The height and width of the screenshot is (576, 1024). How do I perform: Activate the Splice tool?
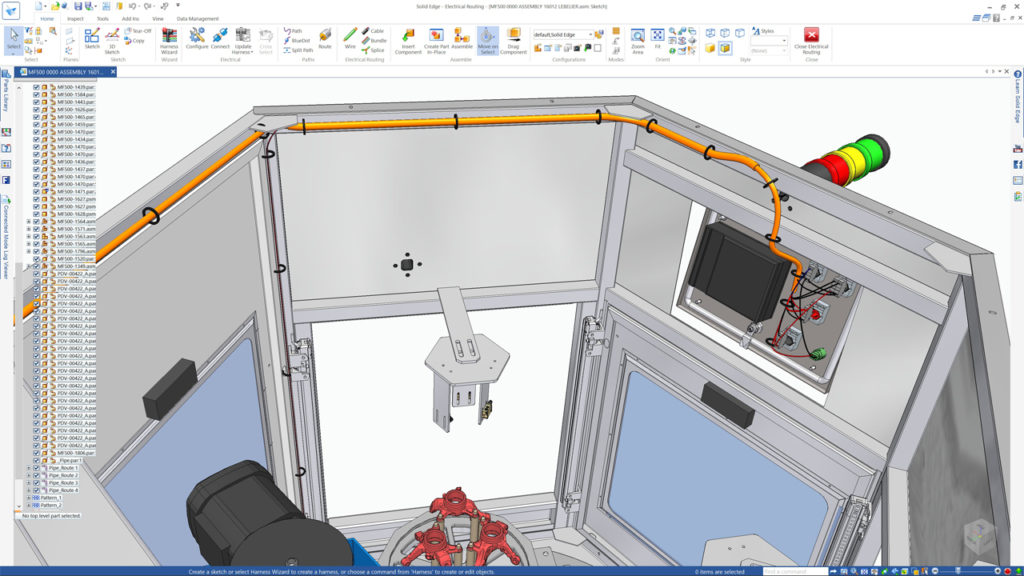[372, 52]
